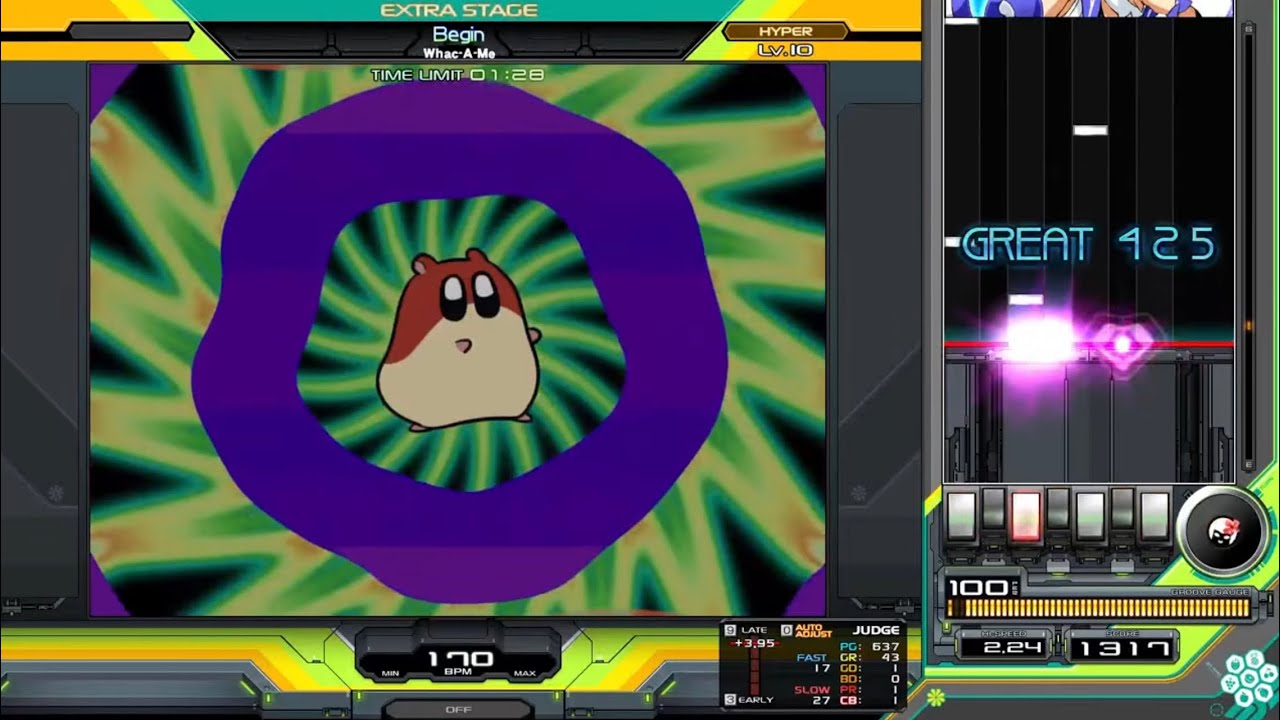1280x720 pixels.
Task: Click the red judgment line
Action: tap(1088, 345)
